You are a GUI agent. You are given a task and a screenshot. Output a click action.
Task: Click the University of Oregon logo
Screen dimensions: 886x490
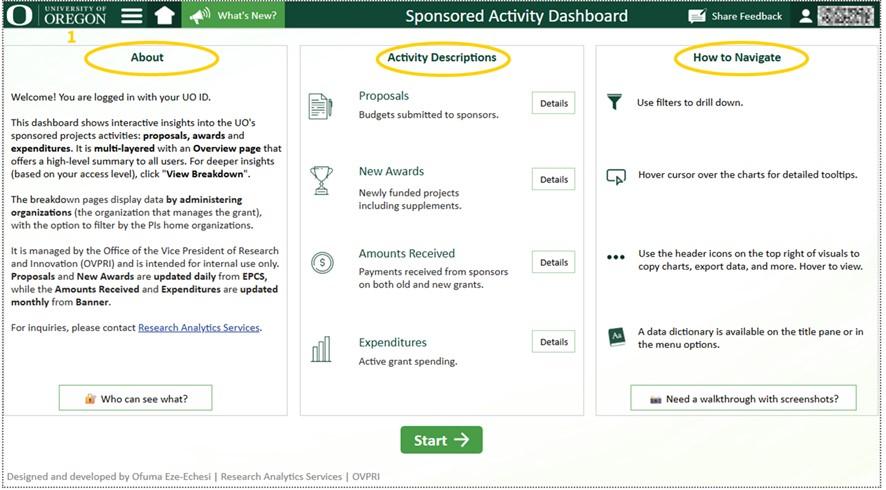[57, 15]
